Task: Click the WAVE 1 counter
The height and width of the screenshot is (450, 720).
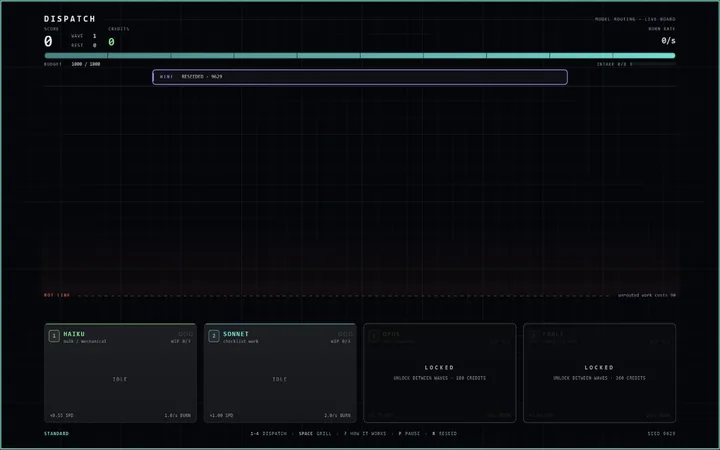Action: [84, 36]
